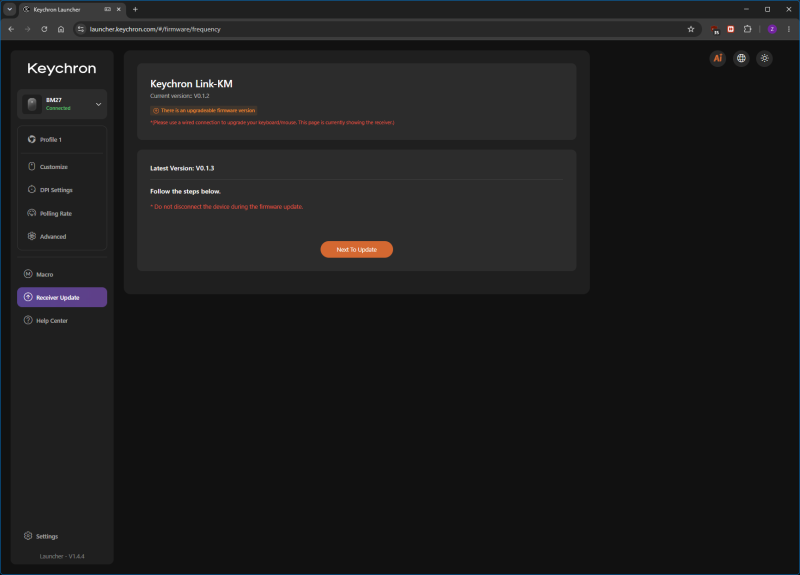Open the Macro menu item
Viewport: 800px width, 575px height.
(62, 274)
